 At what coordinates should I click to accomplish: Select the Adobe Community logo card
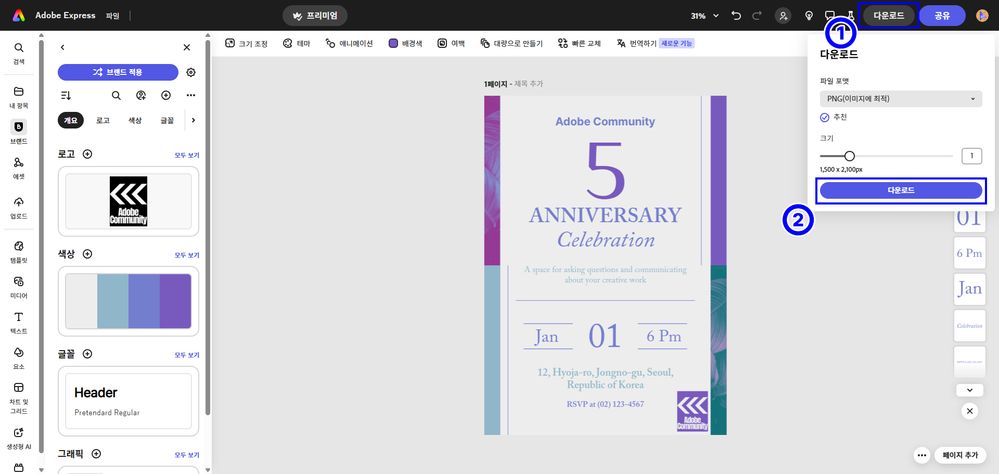pyautogui.click(x=129, y=201)
